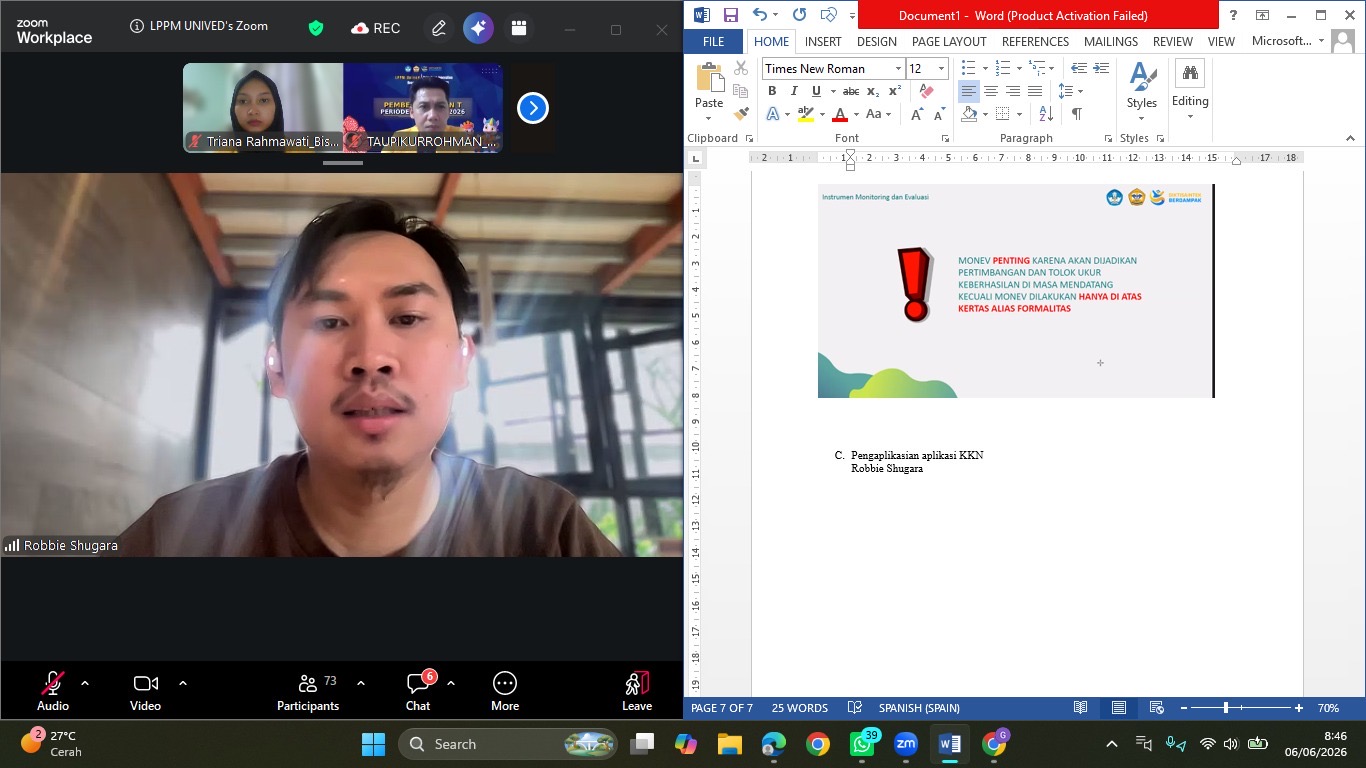Open the Font dialog launcher

tap(945, 139)
